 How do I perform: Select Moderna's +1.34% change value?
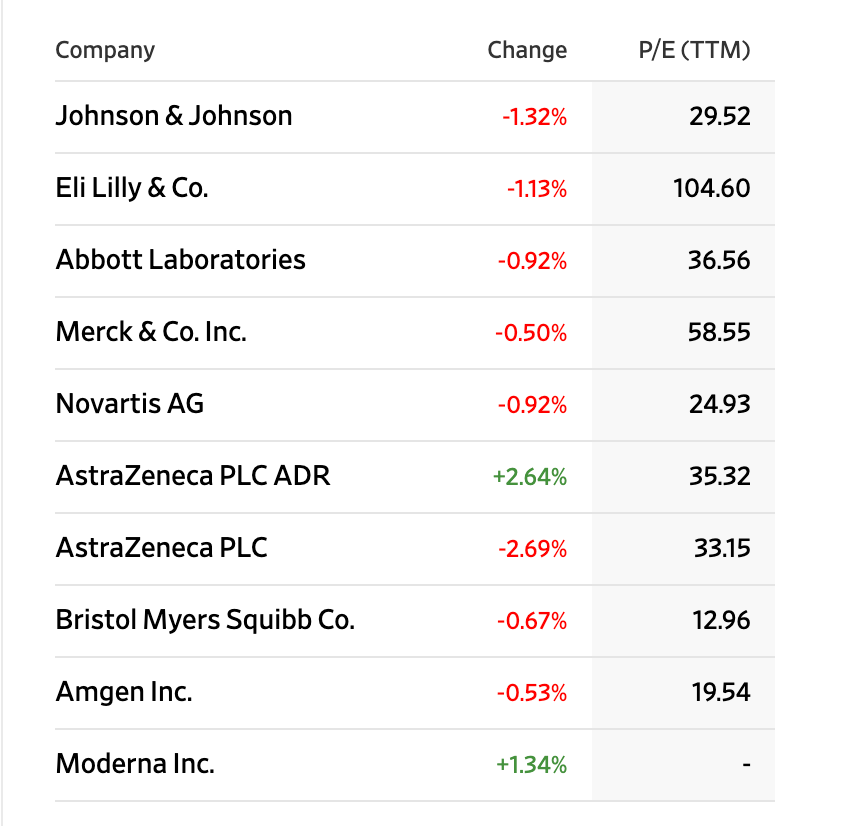531,765
